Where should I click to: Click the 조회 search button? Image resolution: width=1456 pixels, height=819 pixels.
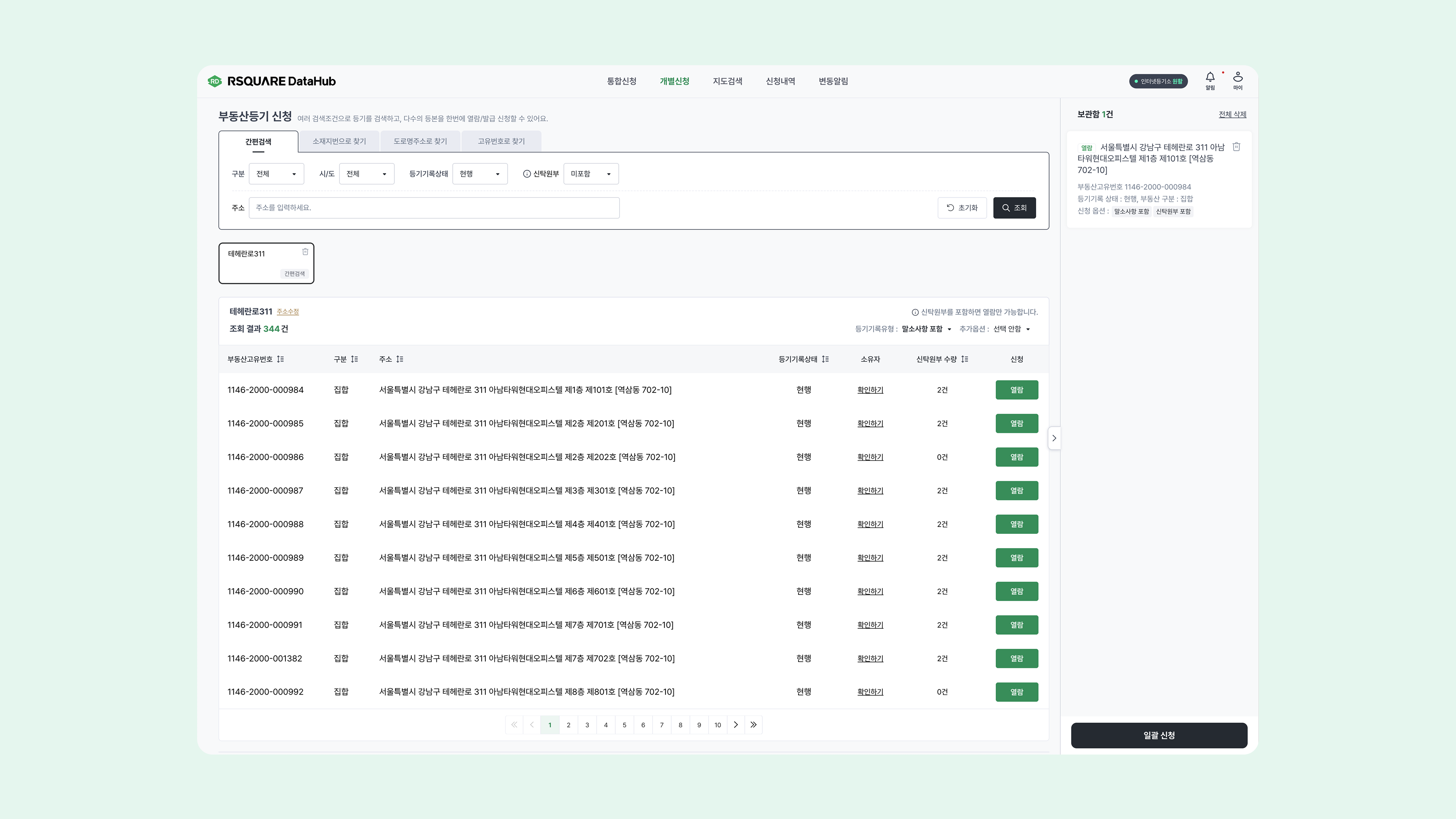pos(1014,208)
